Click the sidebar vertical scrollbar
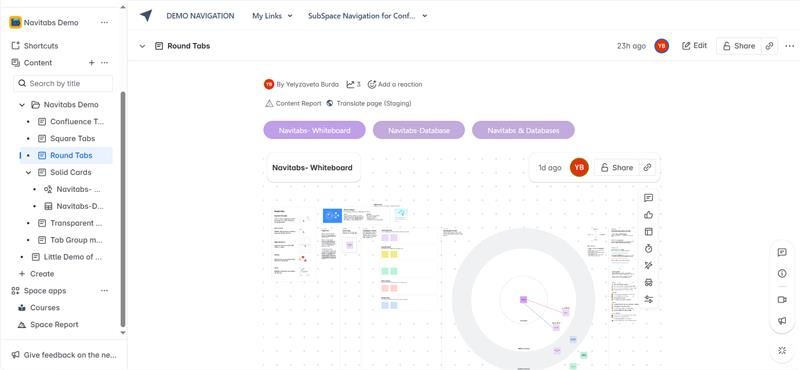 point(122,209)
